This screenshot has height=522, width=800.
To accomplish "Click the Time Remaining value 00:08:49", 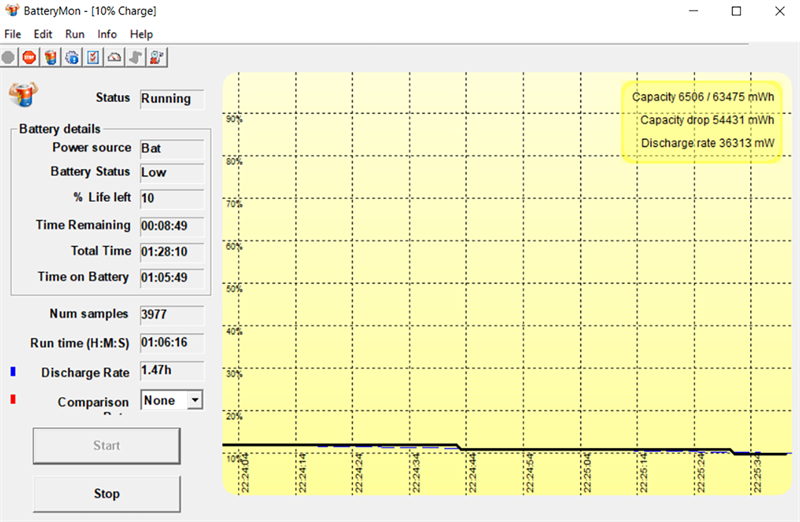I will click(172, 226).
